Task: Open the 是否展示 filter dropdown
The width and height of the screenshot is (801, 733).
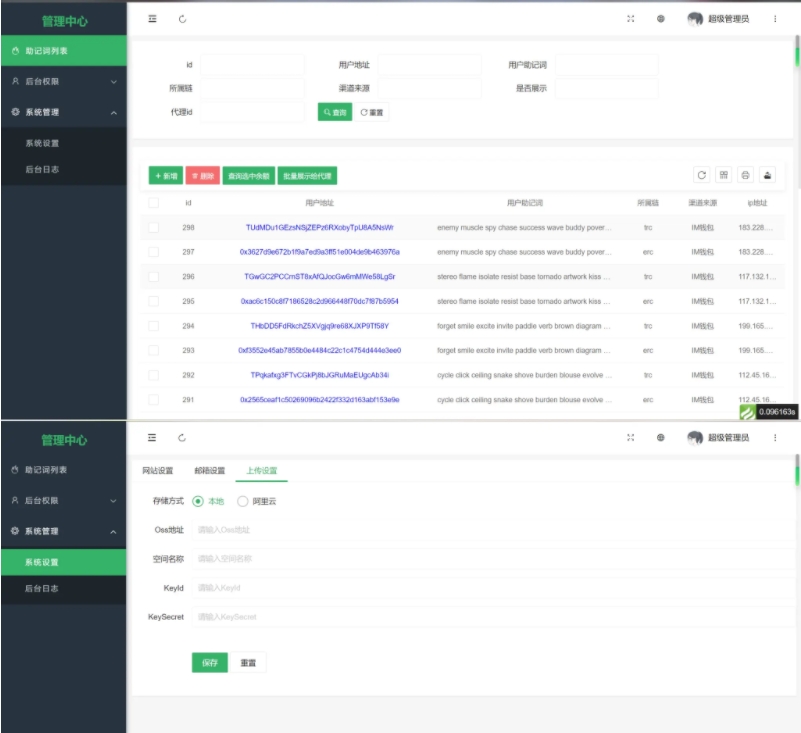Action: click(x=606, y=88)
